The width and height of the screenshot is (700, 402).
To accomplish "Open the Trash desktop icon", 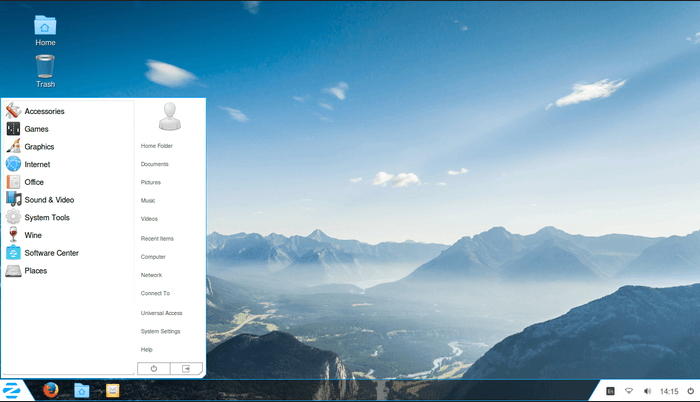I will point(45,71).
